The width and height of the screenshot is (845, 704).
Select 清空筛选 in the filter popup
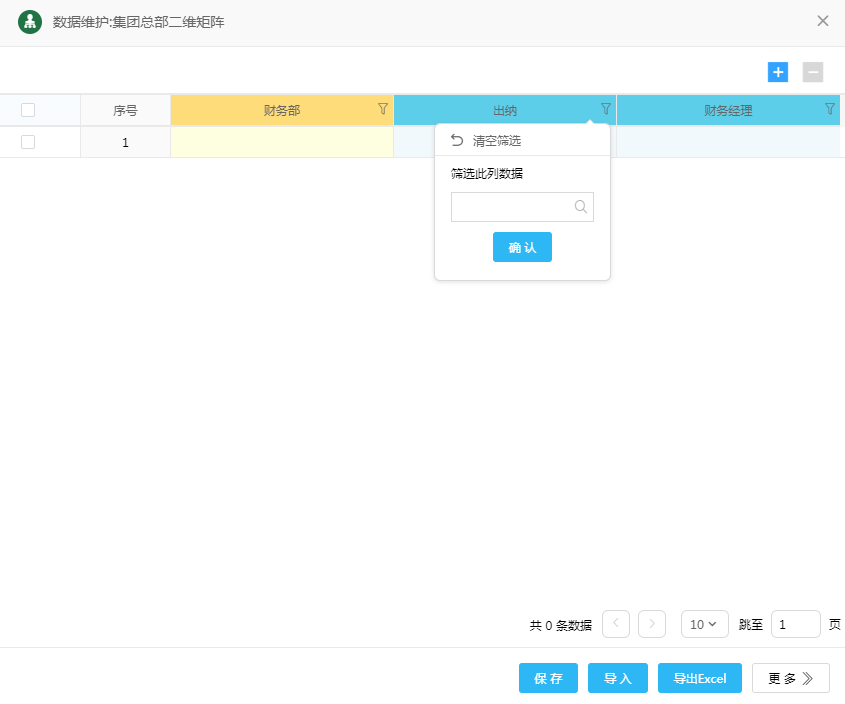[497, 141]
